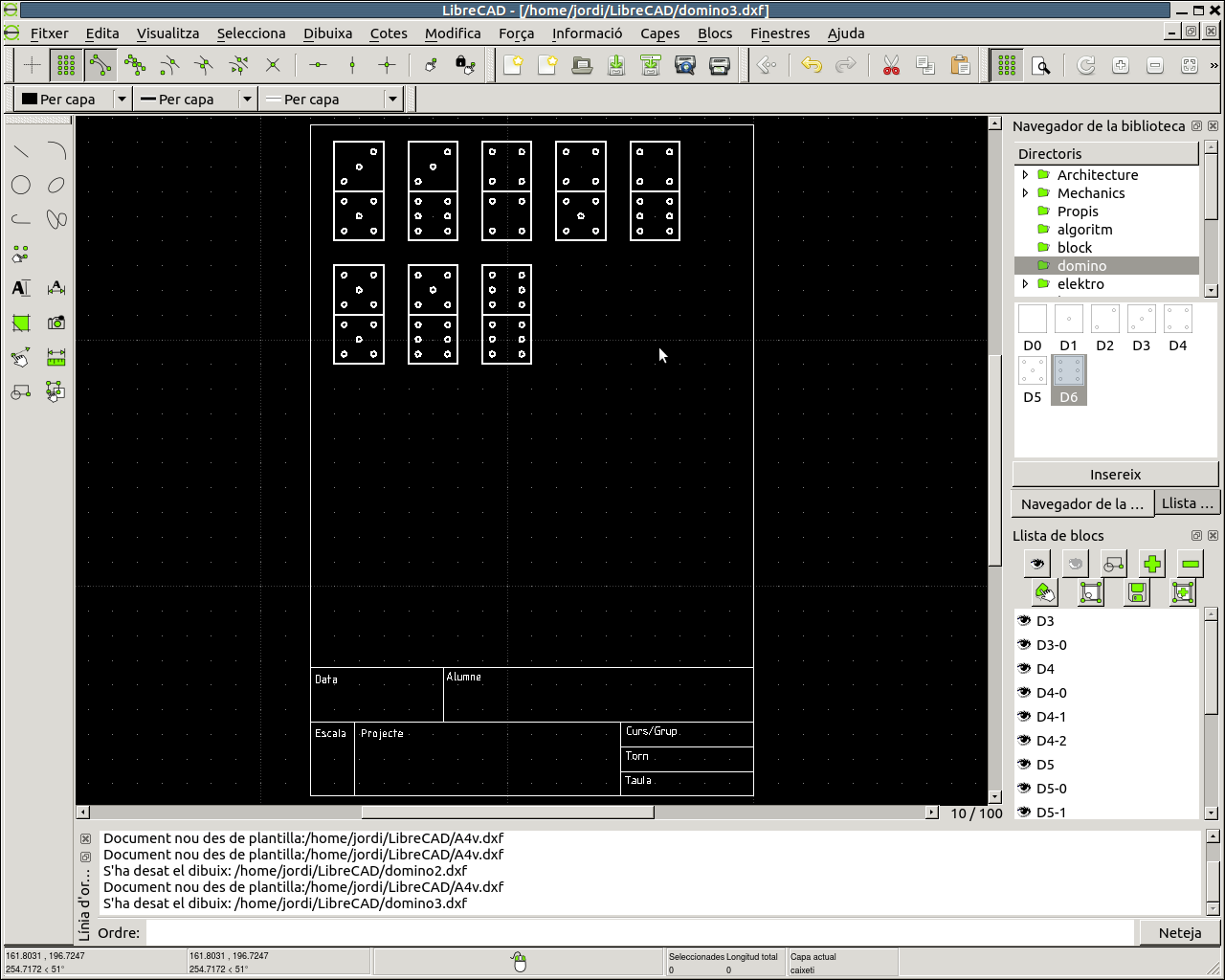Select the Insert Image camera tool
The height and width of the screenshot is (980, 1225).
click(56, 323)
